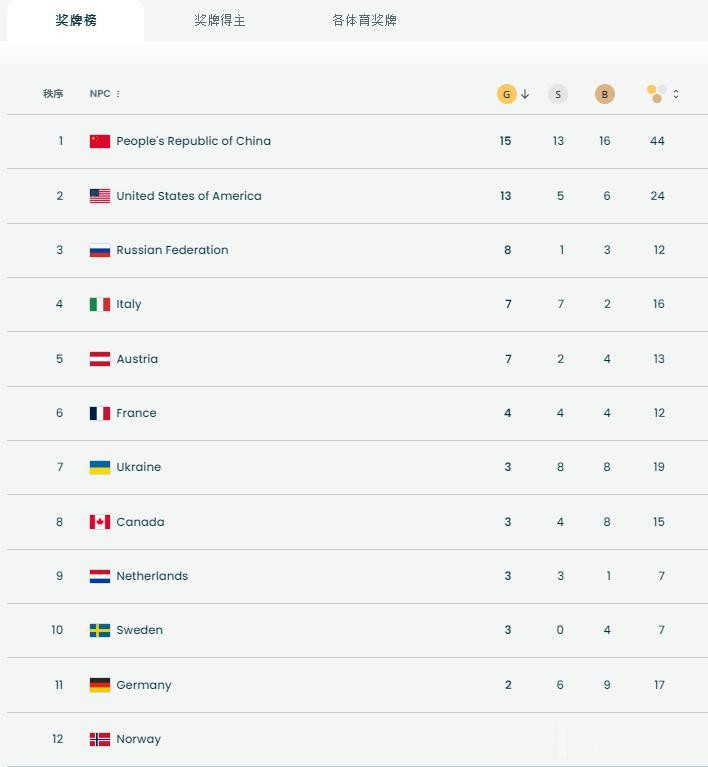The width and height of the screenshot is (708, 767).
Task: Click Germany's total medal count 17
Action: click(659, 685)
